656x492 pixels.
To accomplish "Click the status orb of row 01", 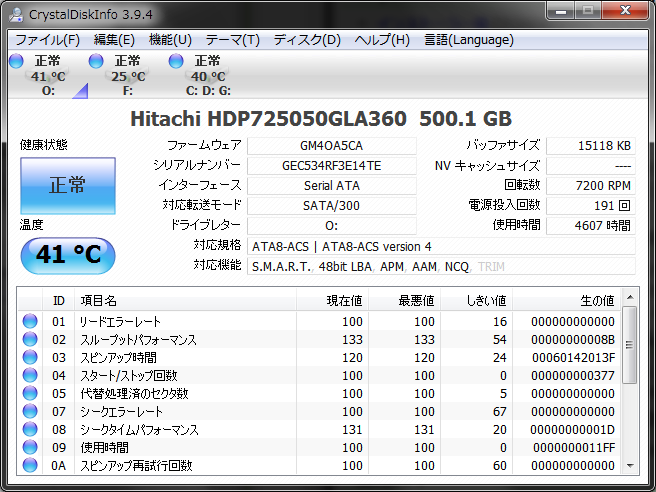I will click(x=30, y=321).
